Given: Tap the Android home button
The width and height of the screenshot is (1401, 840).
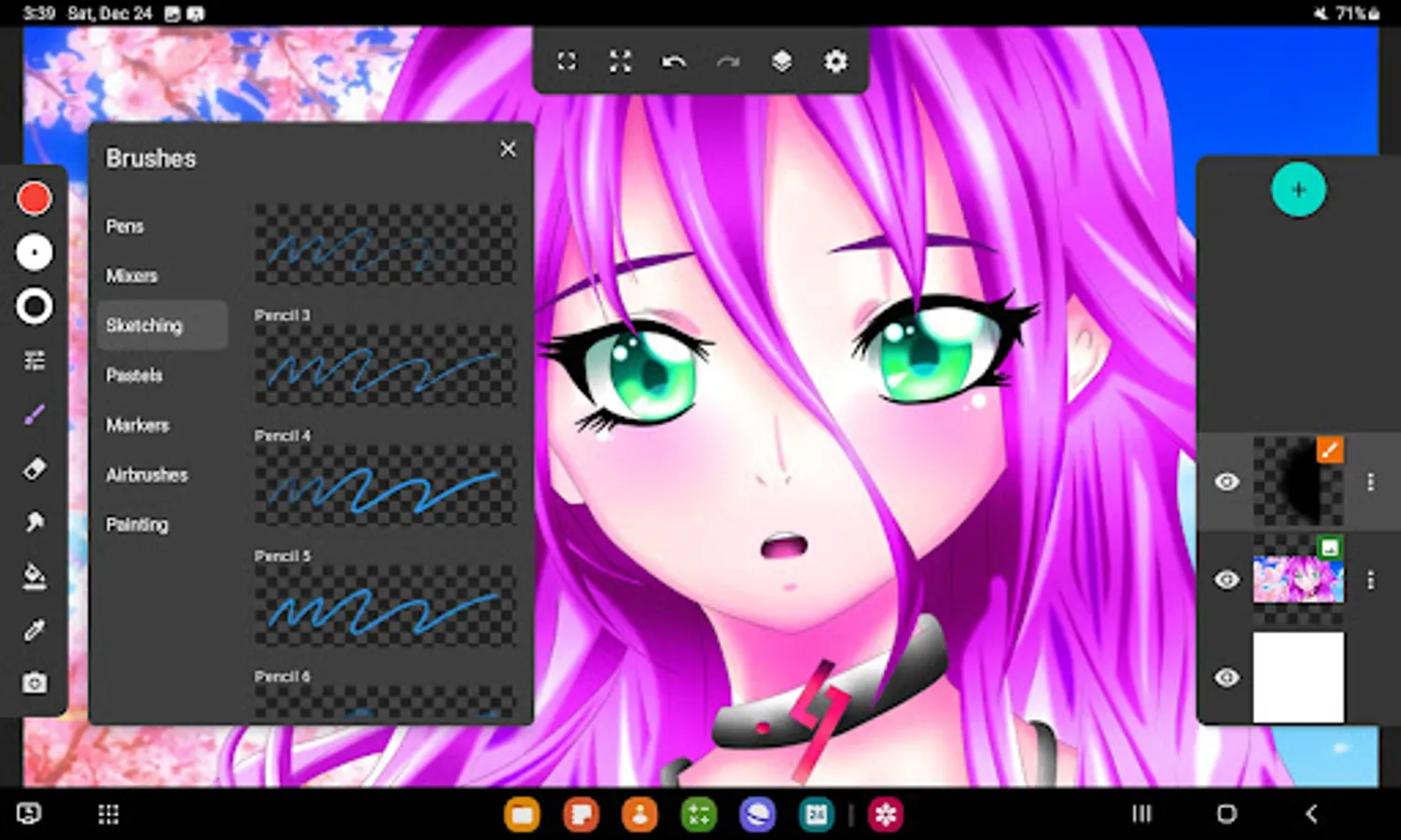Looking at the screenshot, I should 1226,814.
